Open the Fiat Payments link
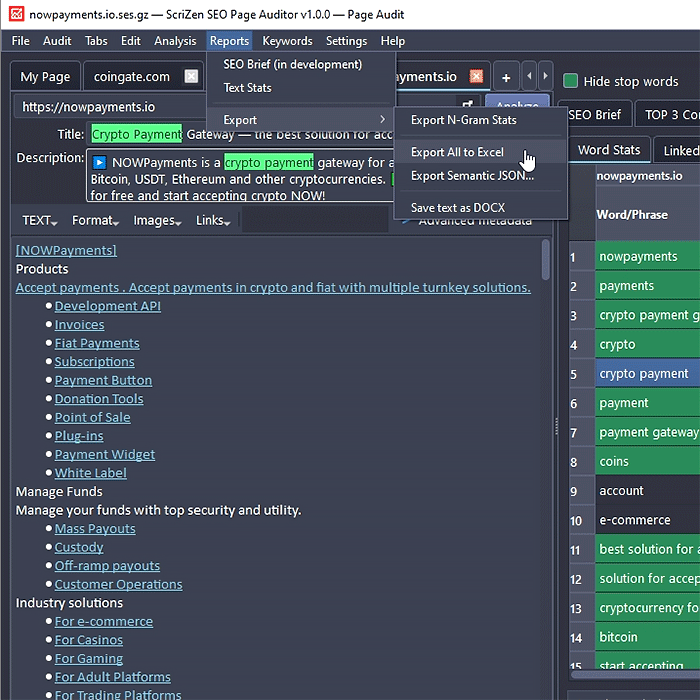Image resolution: width=700 pixels, height=700 pixels. click(x=97, y=343)
